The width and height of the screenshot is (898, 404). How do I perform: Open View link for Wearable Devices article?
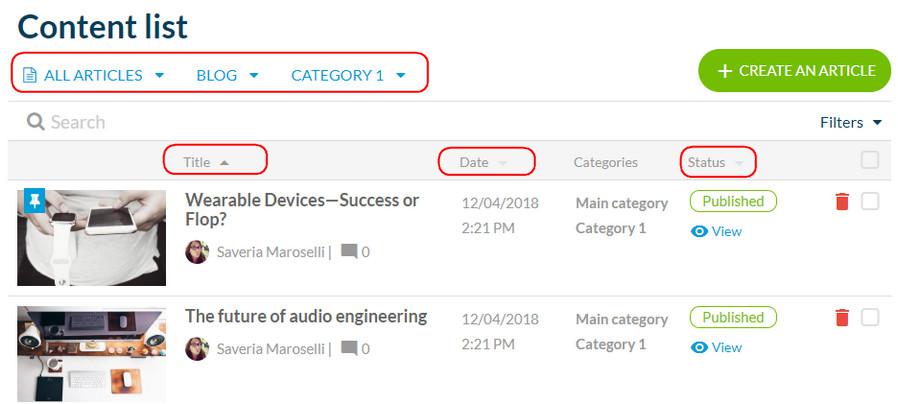click(x=716, y=231)
